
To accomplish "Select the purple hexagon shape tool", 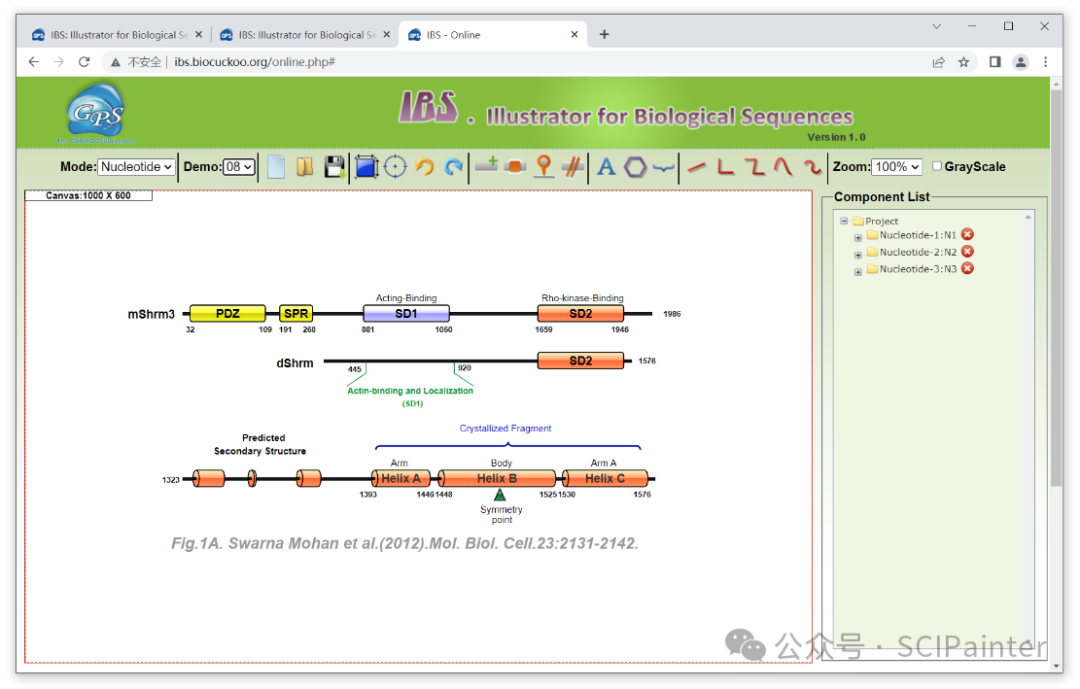I will [635, 167].
